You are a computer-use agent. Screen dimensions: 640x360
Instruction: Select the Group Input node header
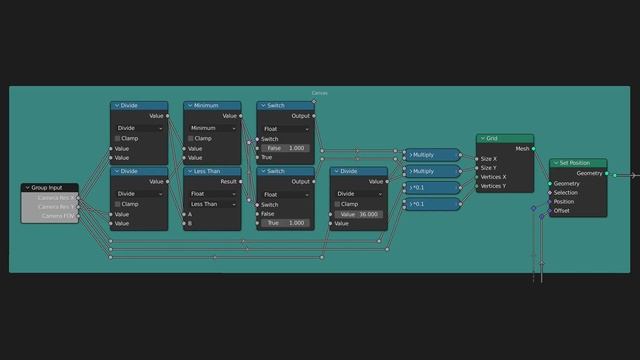(50, 188)
